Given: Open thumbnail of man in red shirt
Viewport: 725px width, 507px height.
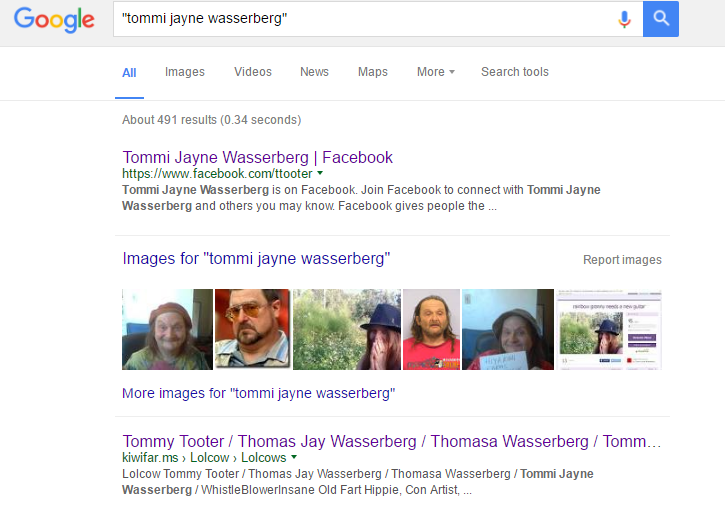Looking at the screenshot, I should point(431,330).
